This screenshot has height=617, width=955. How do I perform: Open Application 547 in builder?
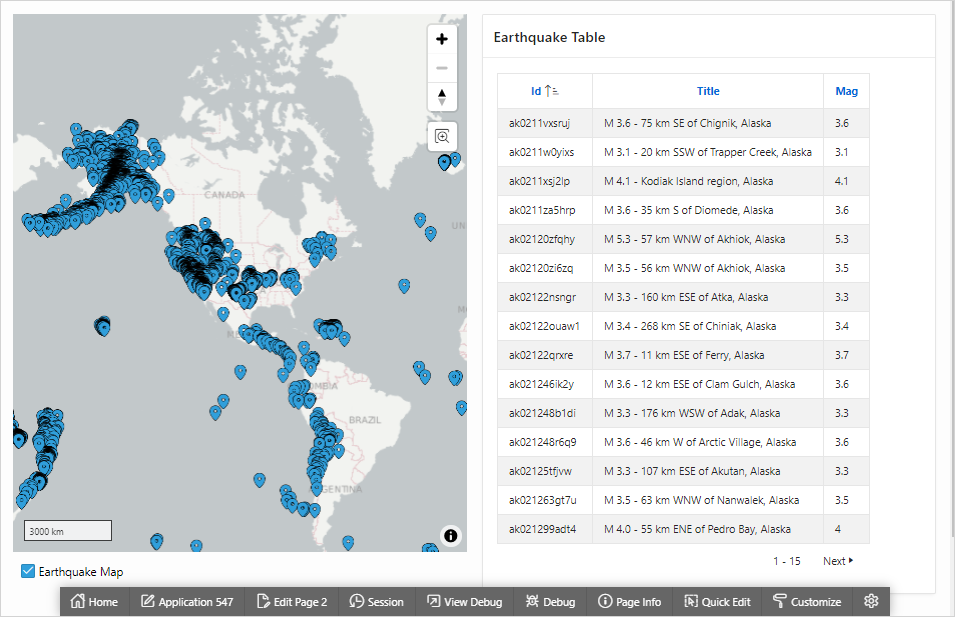(187, 601)
